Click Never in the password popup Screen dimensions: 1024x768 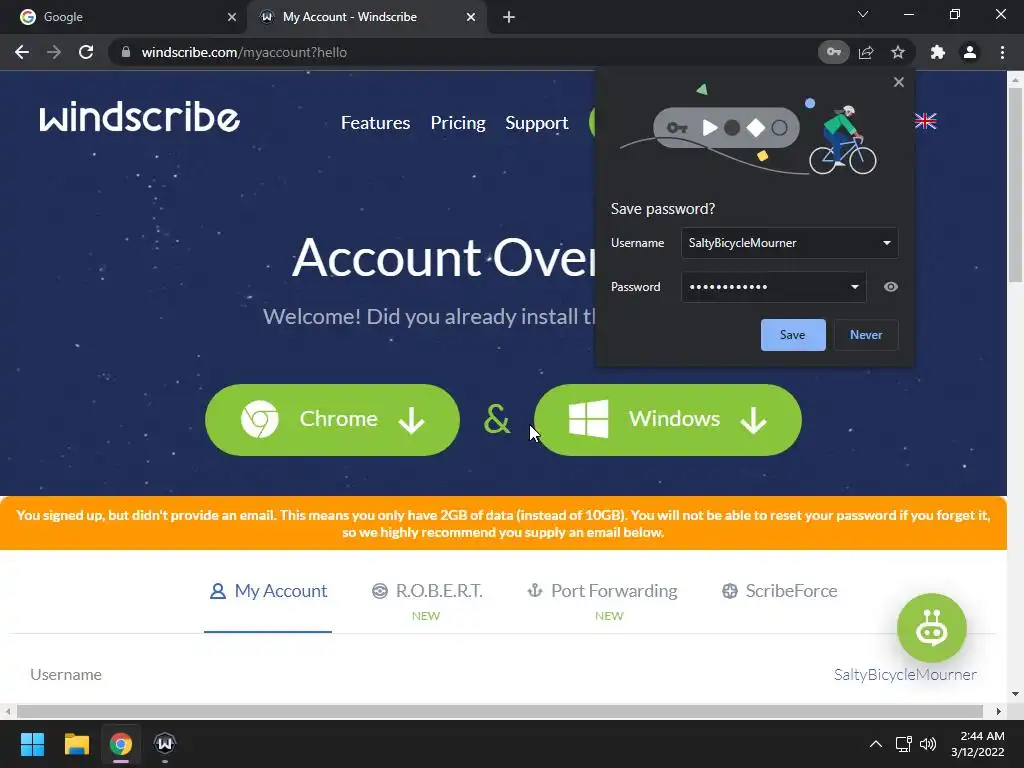click(x=866, y=334)
